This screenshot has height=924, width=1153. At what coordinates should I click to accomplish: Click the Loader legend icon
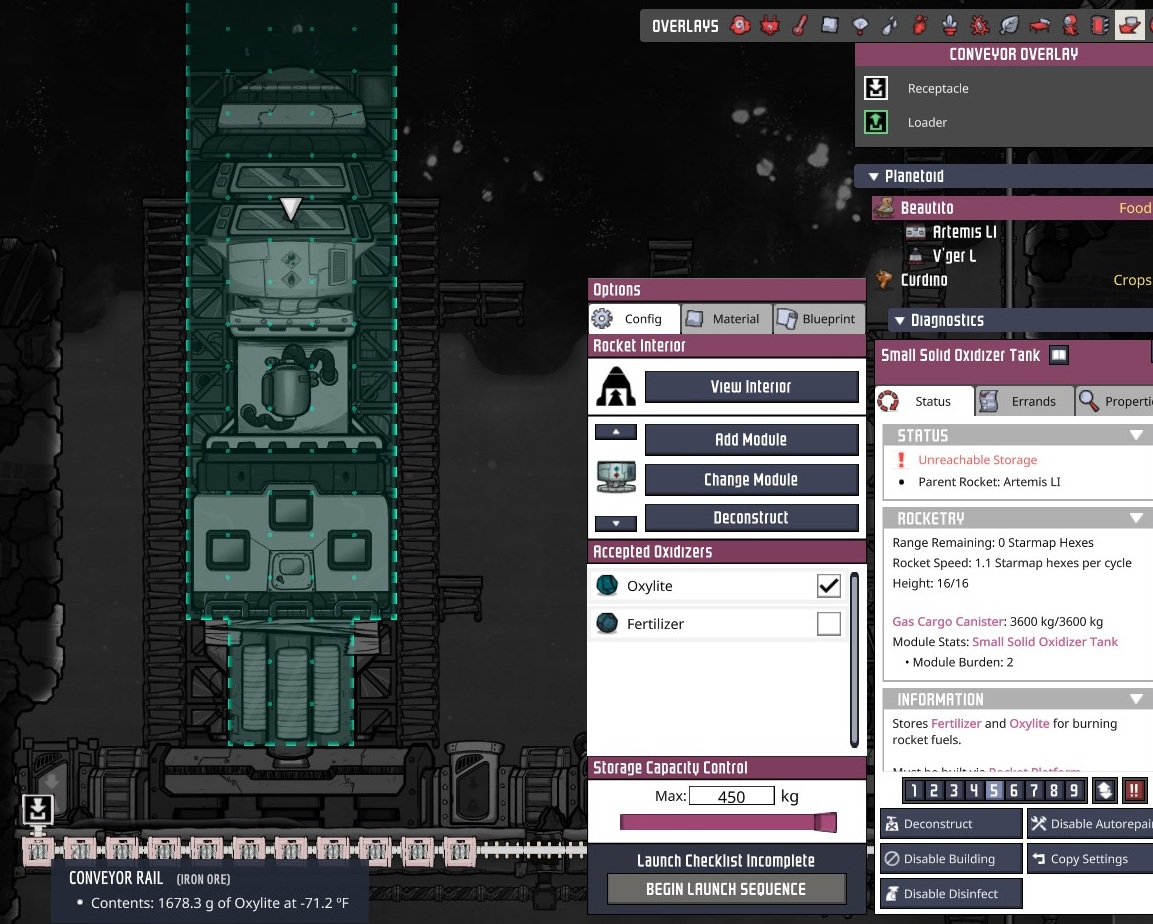coord(876,122)
